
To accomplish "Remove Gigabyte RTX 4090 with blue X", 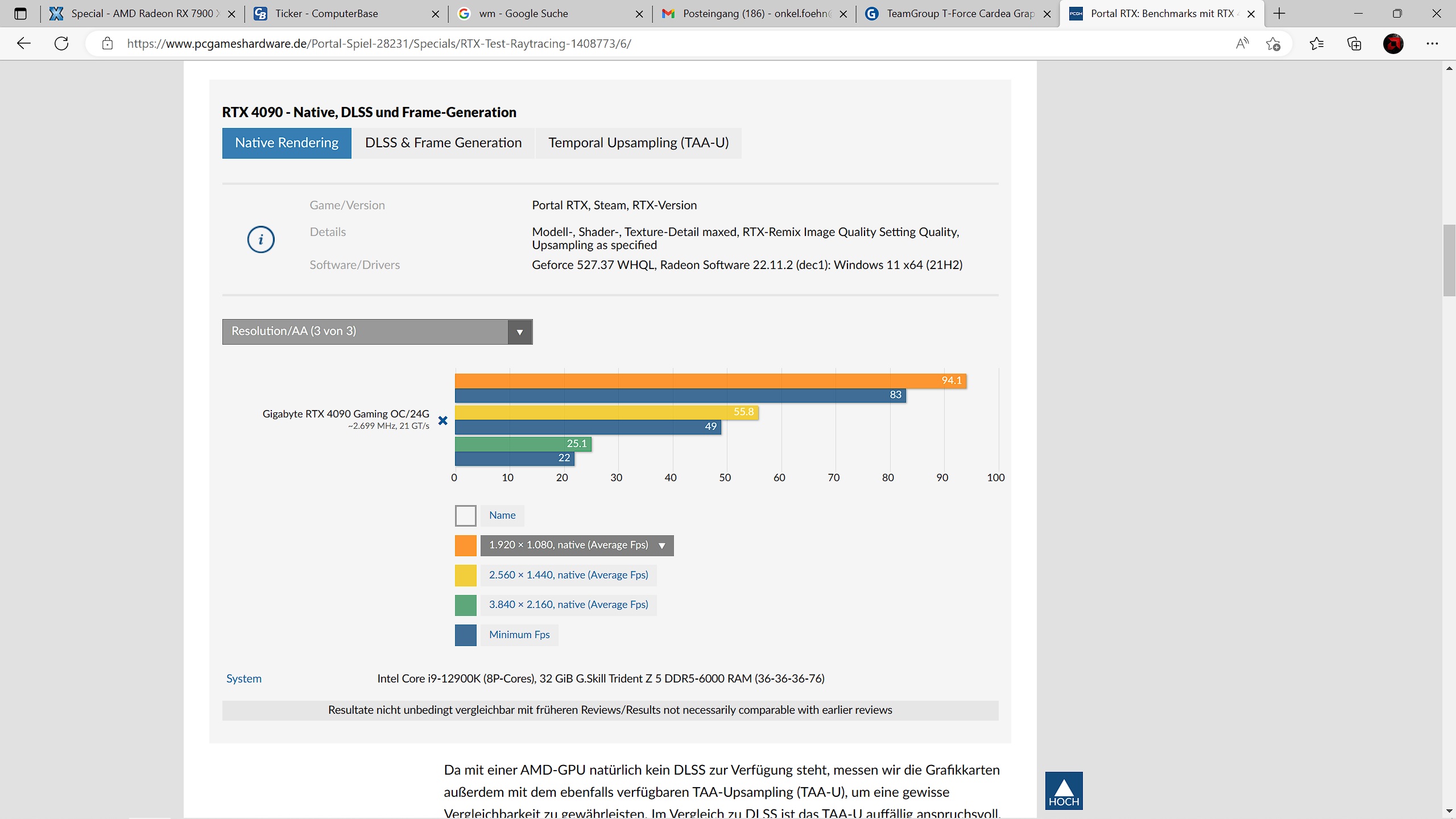I will 442,420.
